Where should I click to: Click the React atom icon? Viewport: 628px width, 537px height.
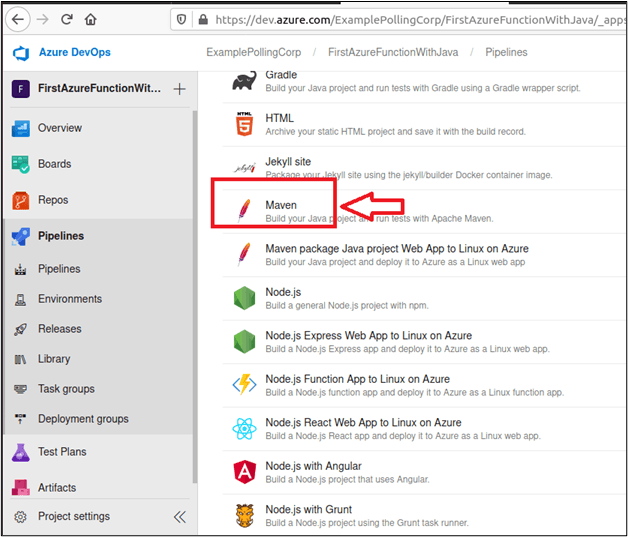click(x=244, y=428)
